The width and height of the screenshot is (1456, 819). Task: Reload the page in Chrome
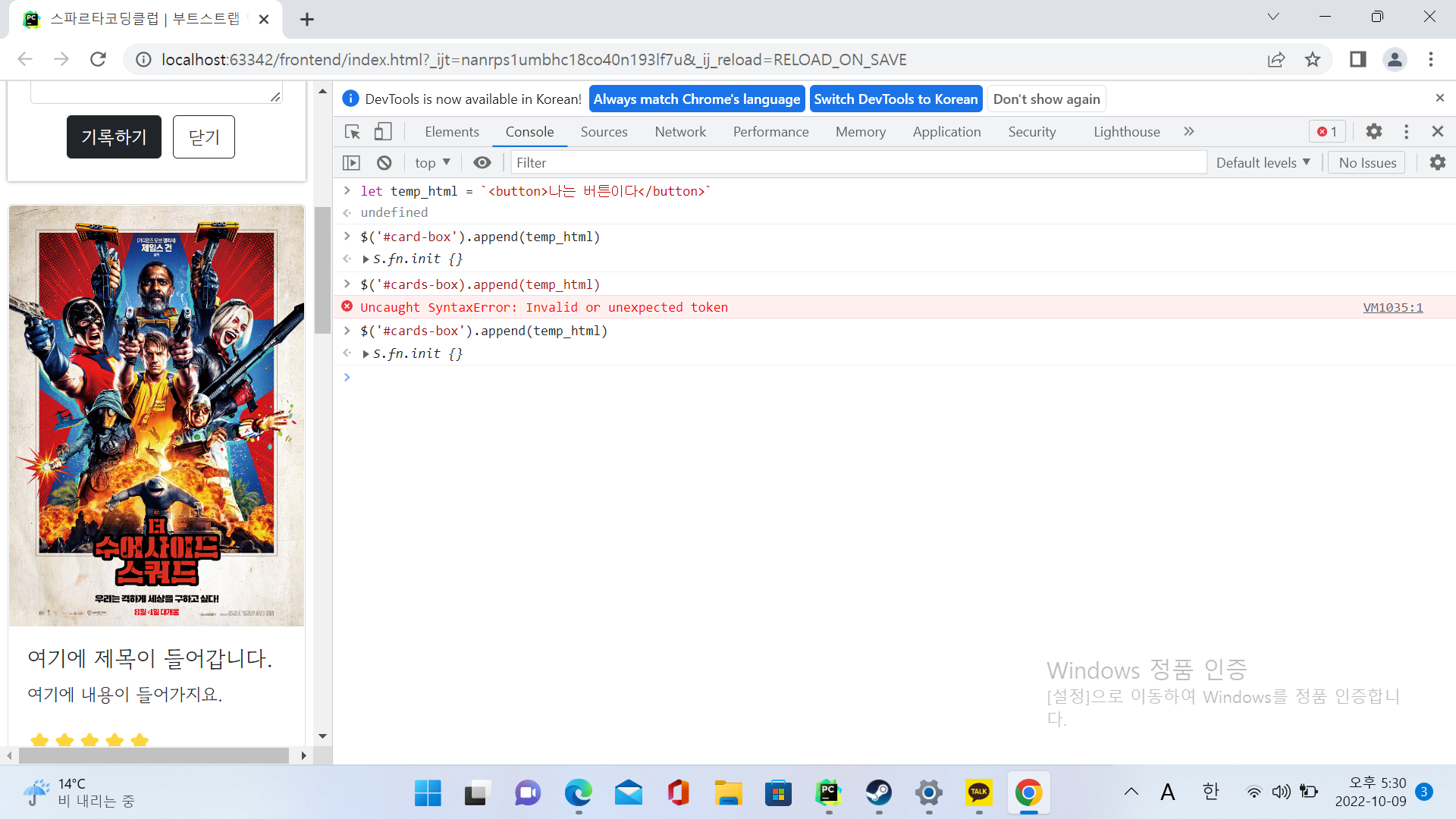click(98, 59)
